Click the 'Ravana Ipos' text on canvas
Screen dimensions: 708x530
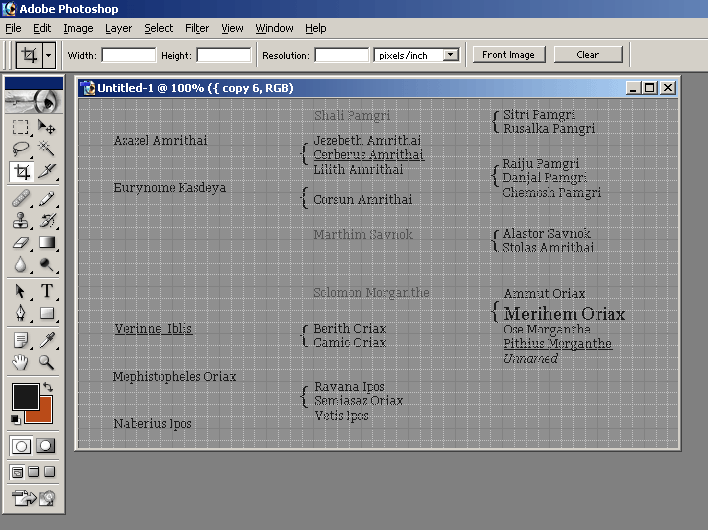(349, 387)
